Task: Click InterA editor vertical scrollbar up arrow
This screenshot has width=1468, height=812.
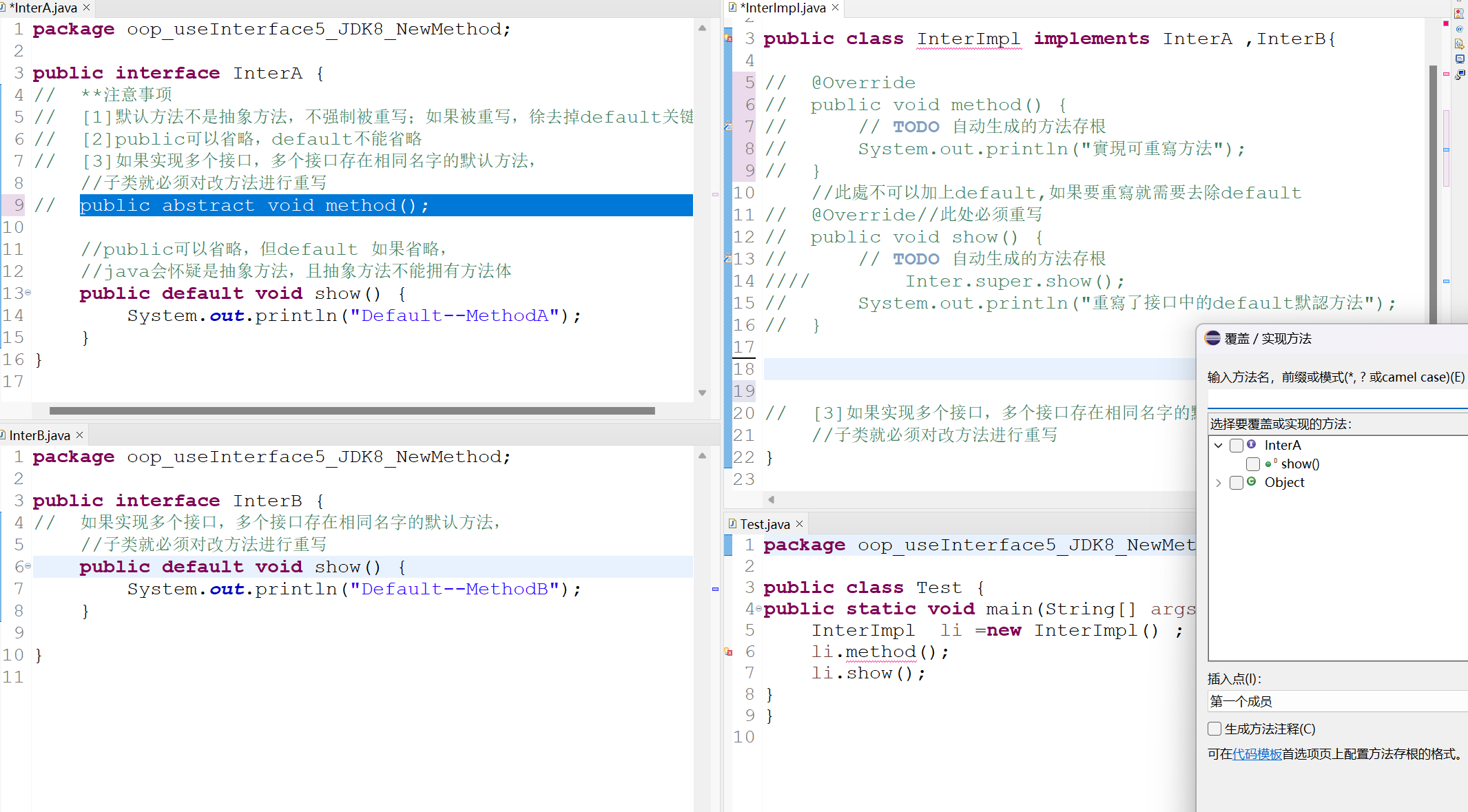Action: click(x=702, y=28)
